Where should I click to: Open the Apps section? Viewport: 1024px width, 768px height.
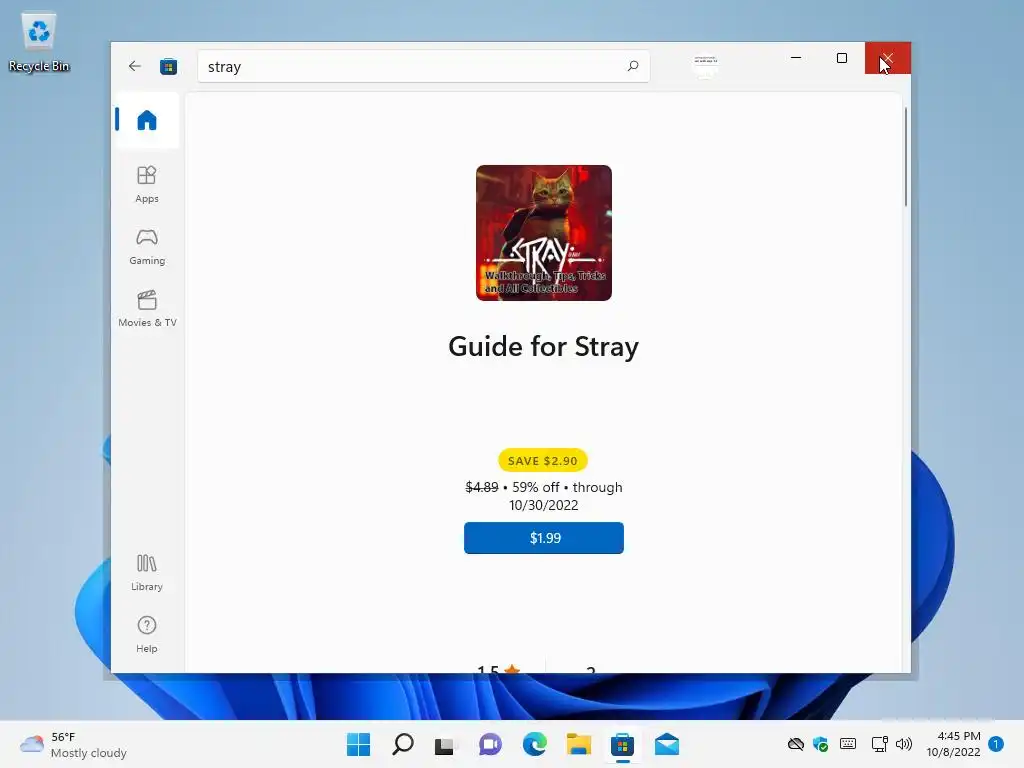coord(147,184)
